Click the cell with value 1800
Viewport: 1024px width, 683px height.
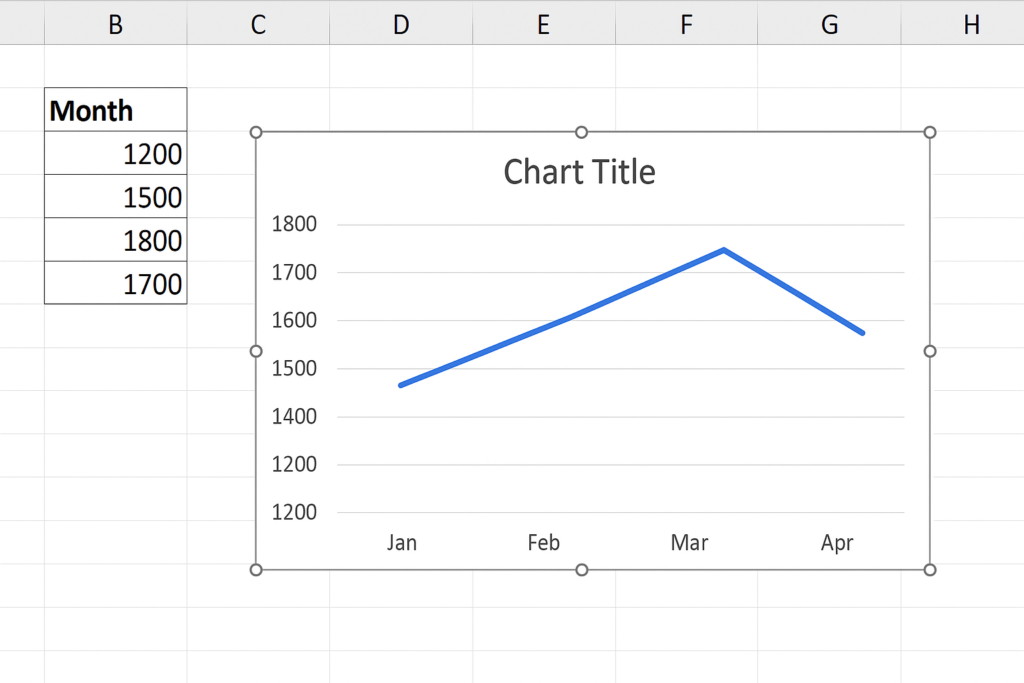click(115, 240)
